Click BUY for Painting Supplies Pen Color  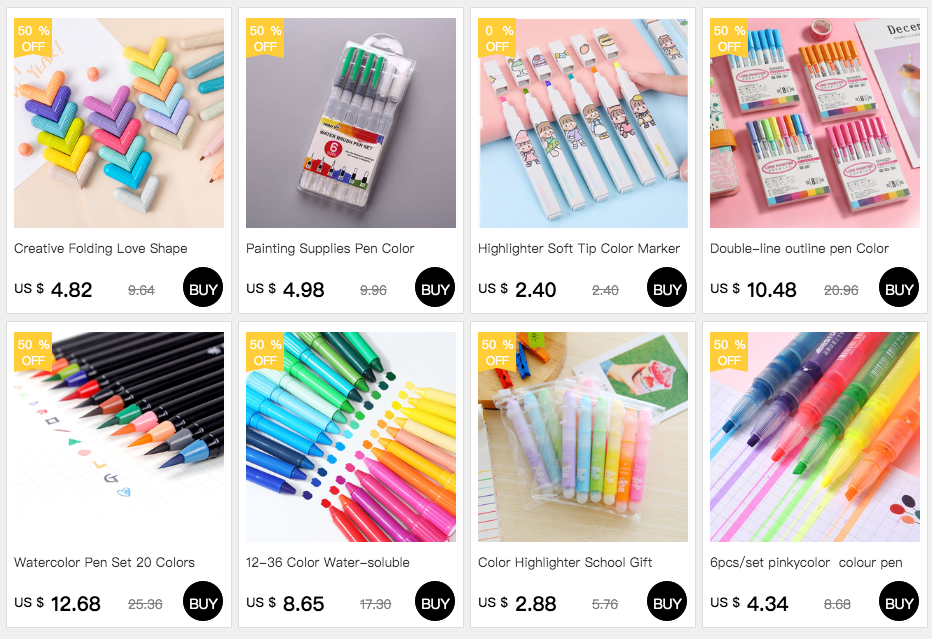pos(434,287)
